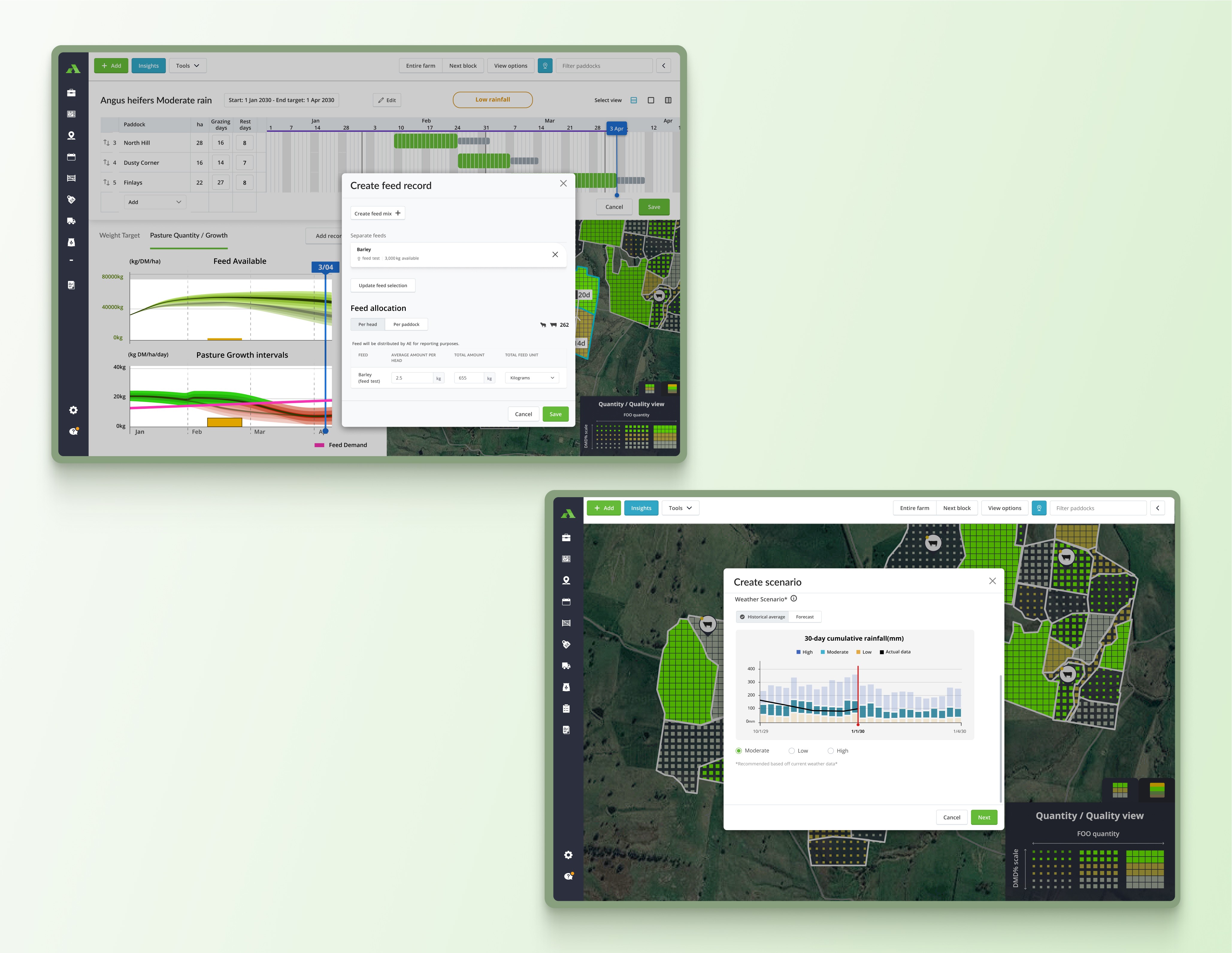Switch feed allocation to Per paddock
This screenshot has width=1232, height=953.
tap(406, 324)
